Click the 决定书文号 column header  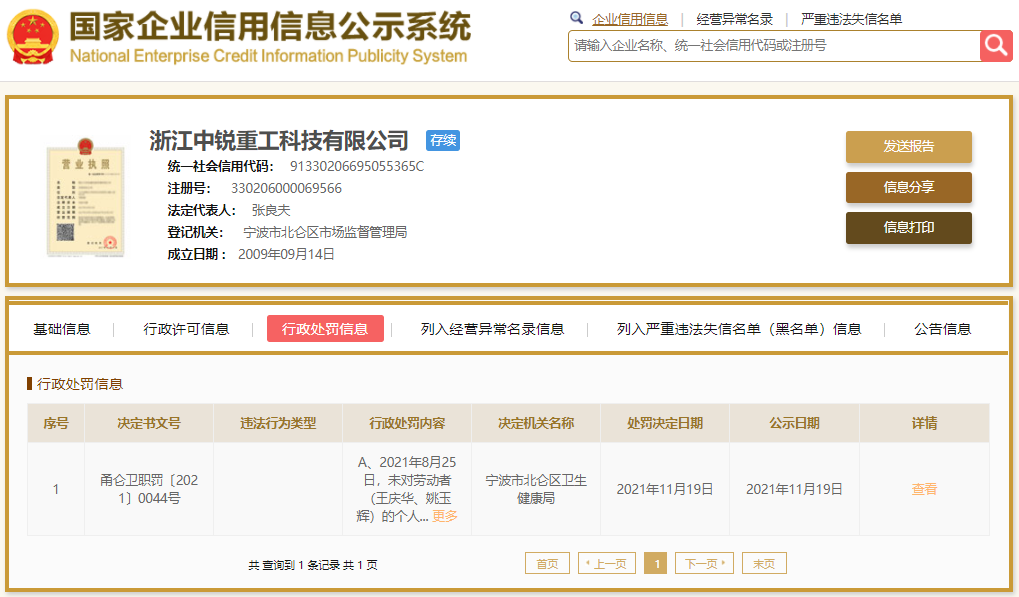tap(149, 424)
